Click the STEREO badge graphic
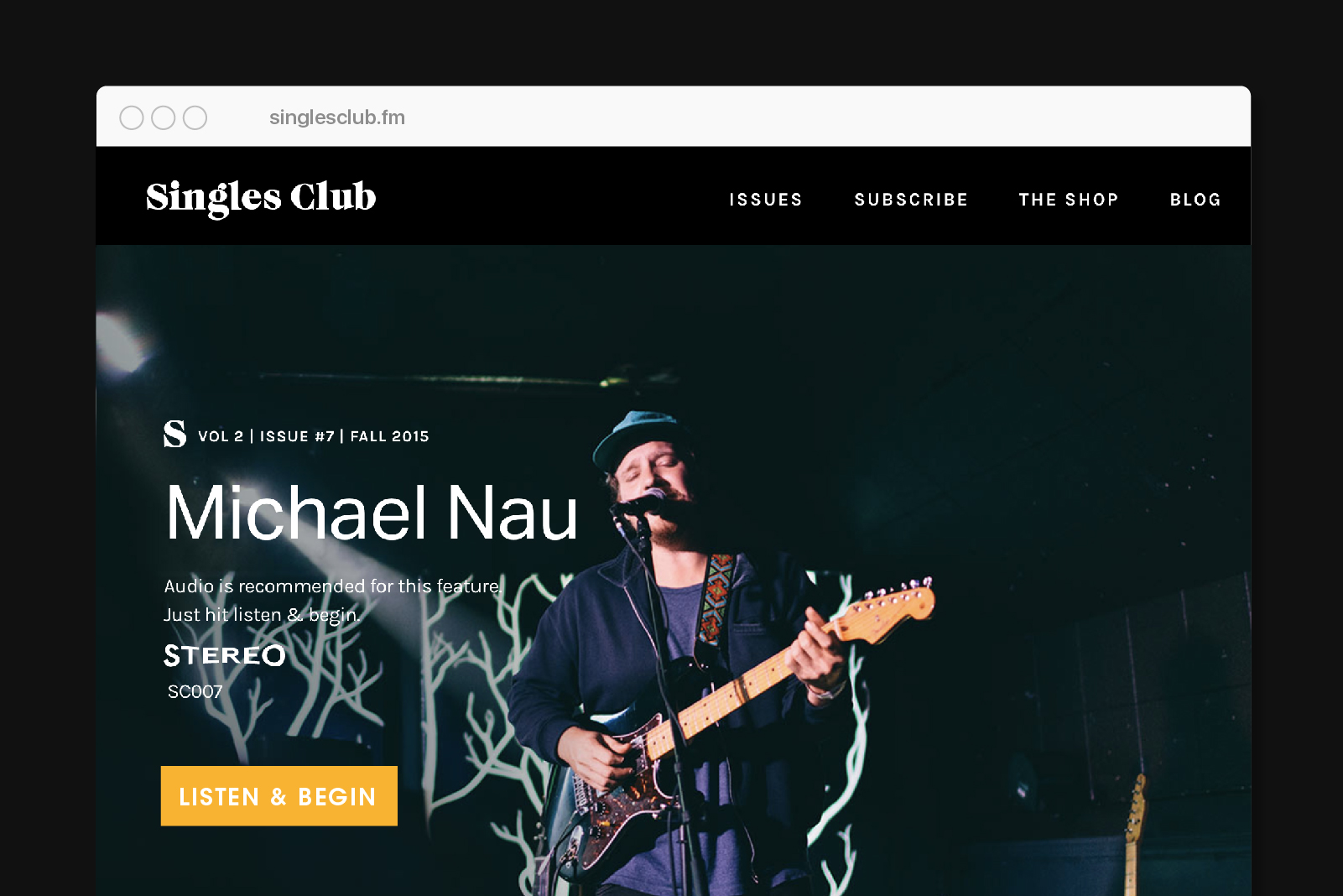This screenshot has height=896, width=1343. pyautogui.click(x=225, y=655)
